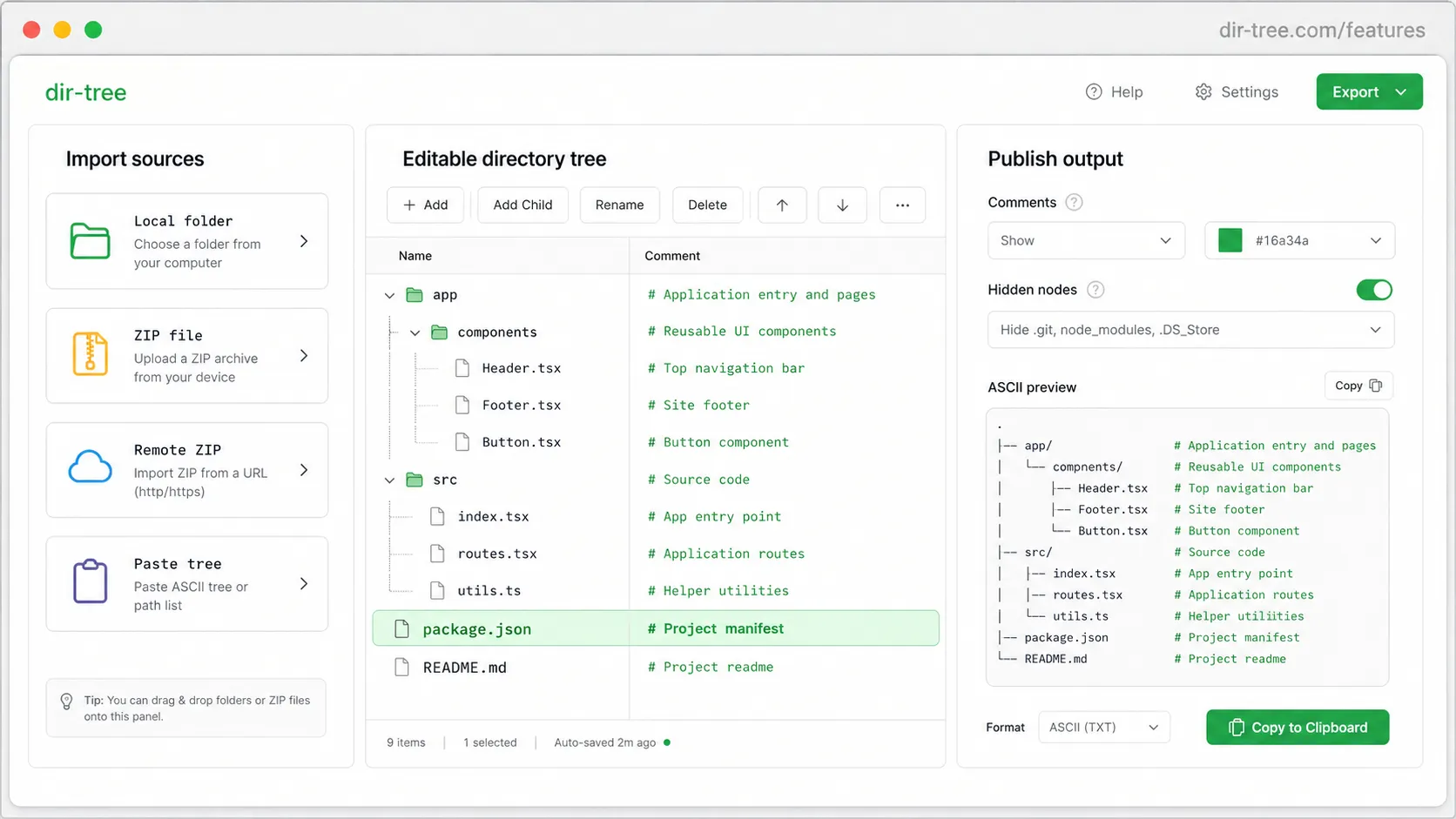This screenshot has width=1456, height=819.
Task: Toggle the Hidden nodes switch off
Action: click(1374, 290)
